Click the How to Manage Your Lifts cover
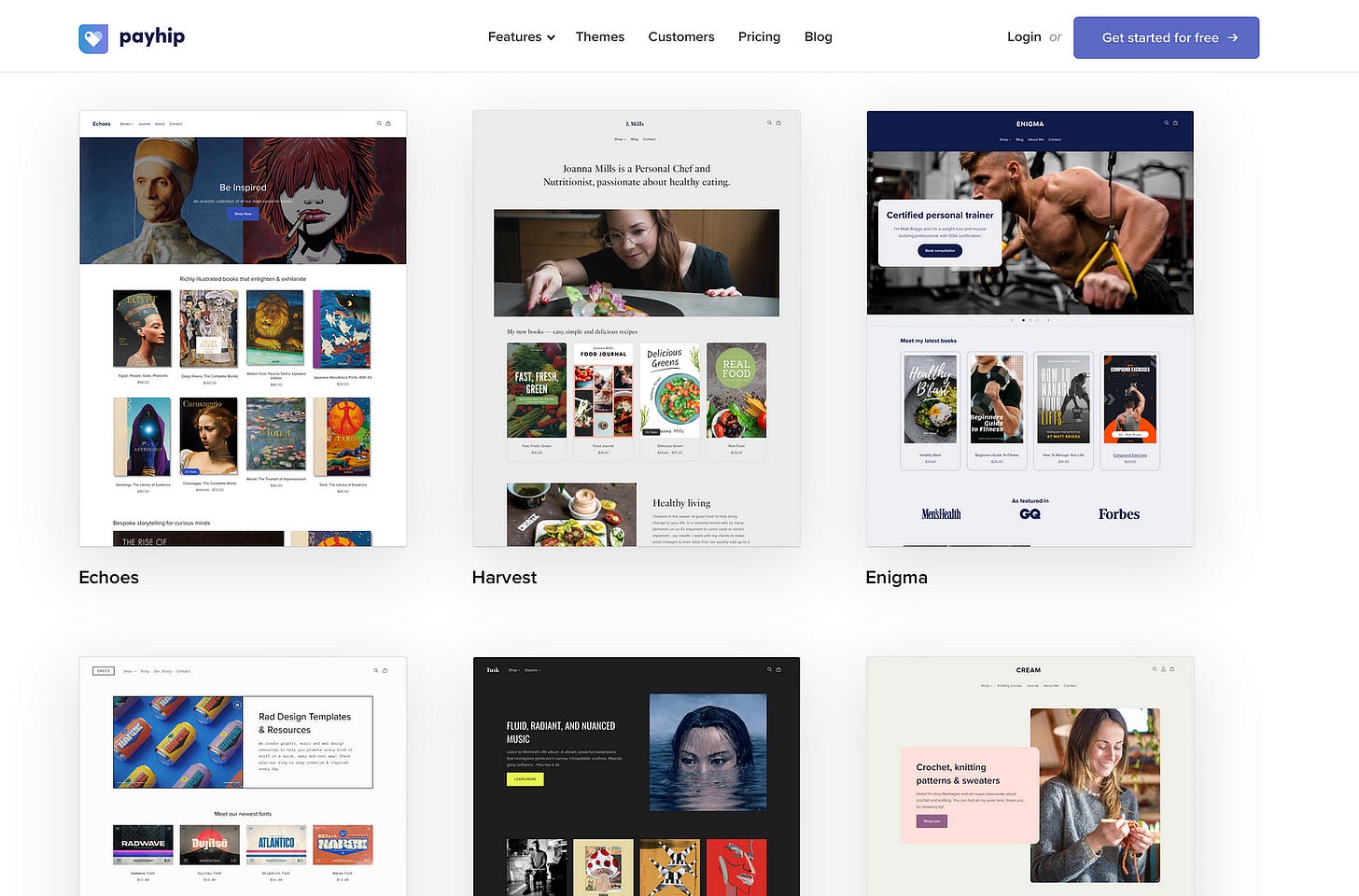Image resolution: width=1359 pixels, height=896 pixels. pos(1063,399)
